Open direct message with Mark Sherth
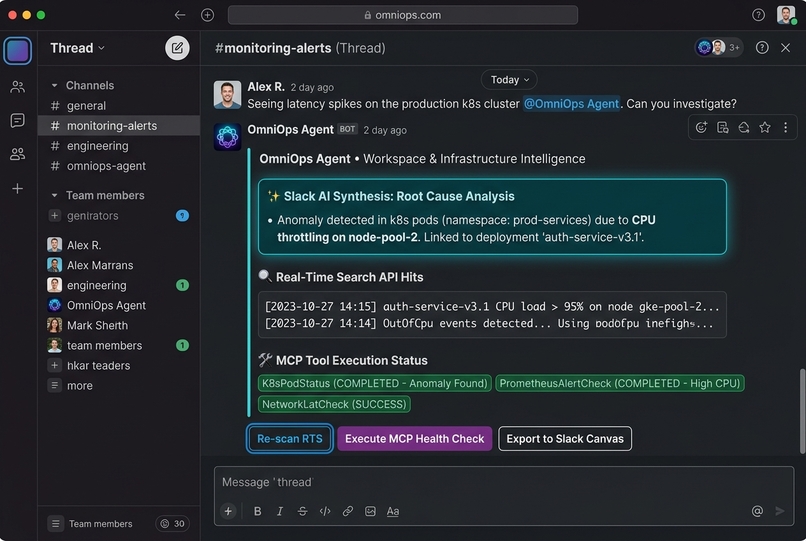 click(x=119, y=325)
